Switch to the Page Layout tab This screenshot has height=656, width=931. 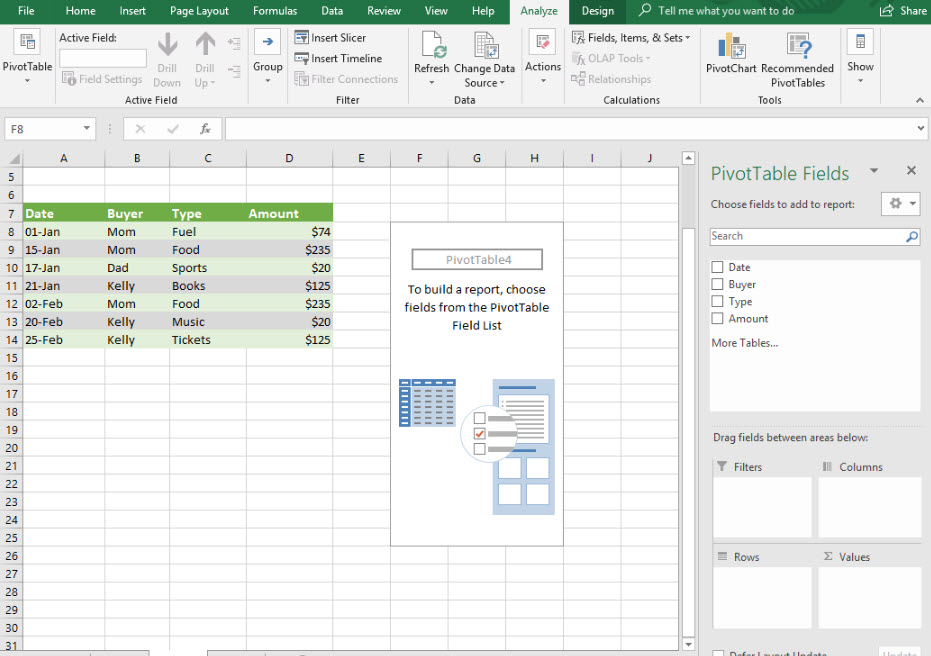(199, 11)
